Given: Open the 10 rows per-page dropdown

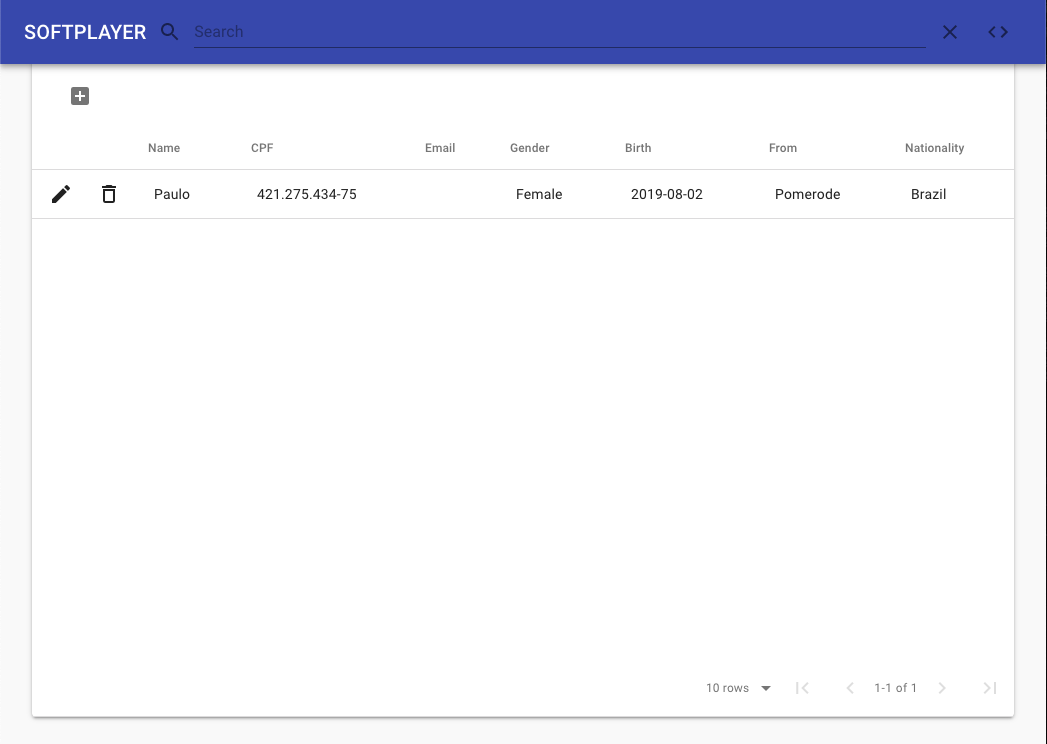Looking at the screenshot, I should pyautogui.click(x=739, y=688).
